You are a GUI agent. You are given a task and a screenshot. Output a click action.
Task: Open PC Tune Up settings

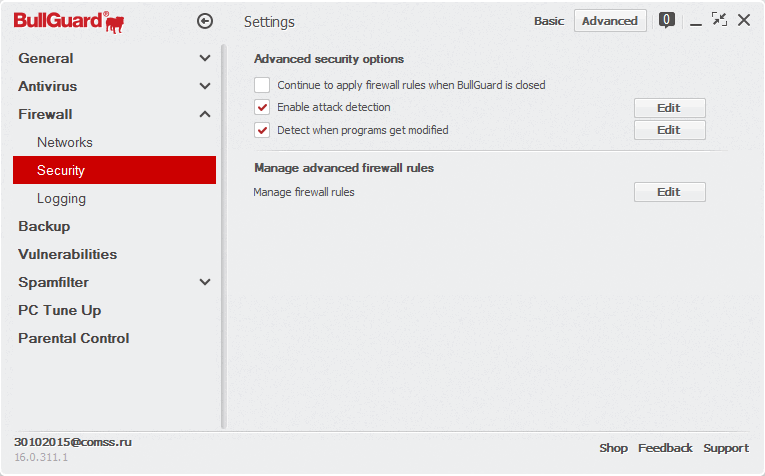(x=60, y=310)
